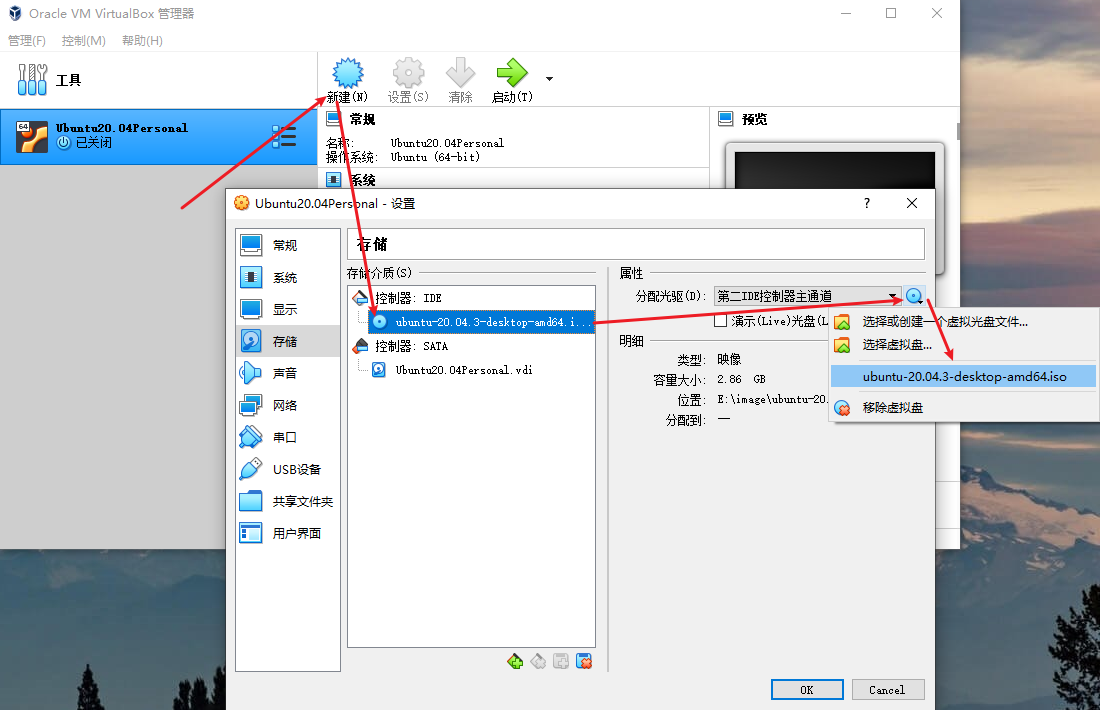The width and height of the screenshot is (1100, 710).
Task: Open the 声音 (Audio) settings category
Action: [x=284, y=373]
